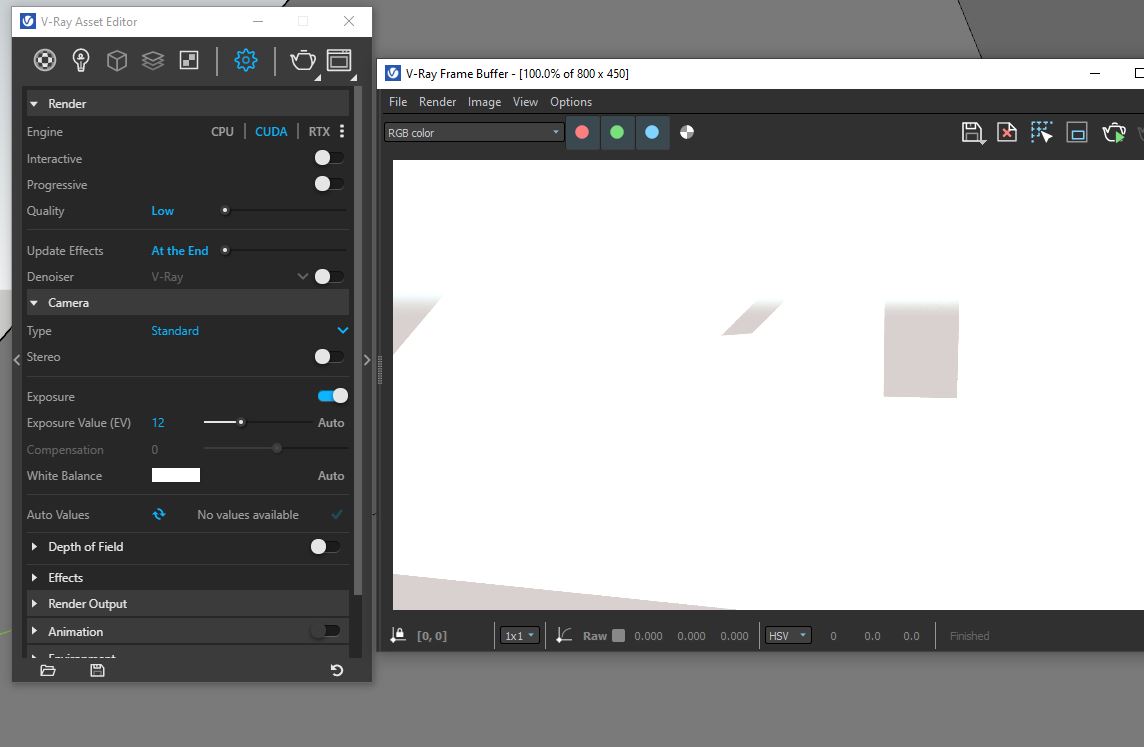Open File menu in Frame Buffer
1144x747 pixels.
pyautogui.click(x=398, y=101)
